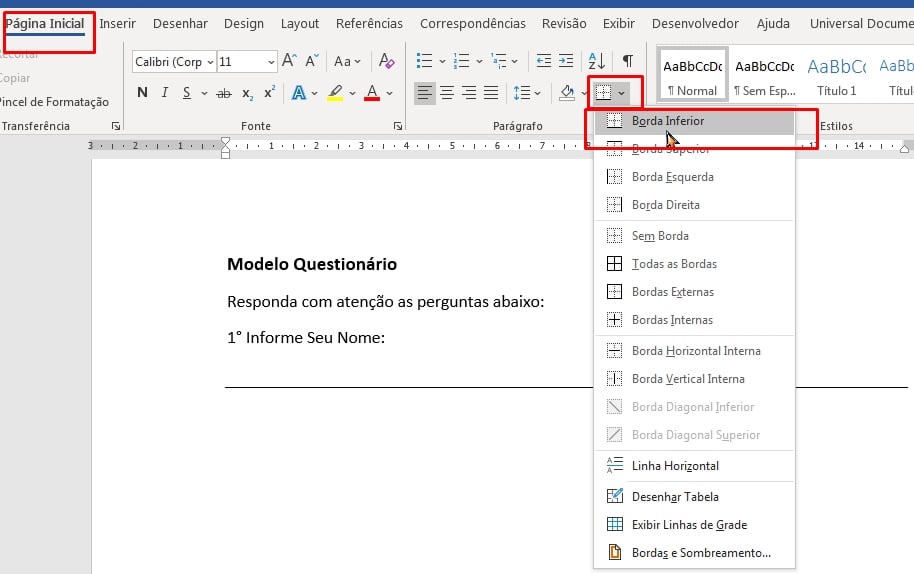This screenshot has height=574, width=914.
Task: Switch to the Layout tab
Action: tap(300, 23)
